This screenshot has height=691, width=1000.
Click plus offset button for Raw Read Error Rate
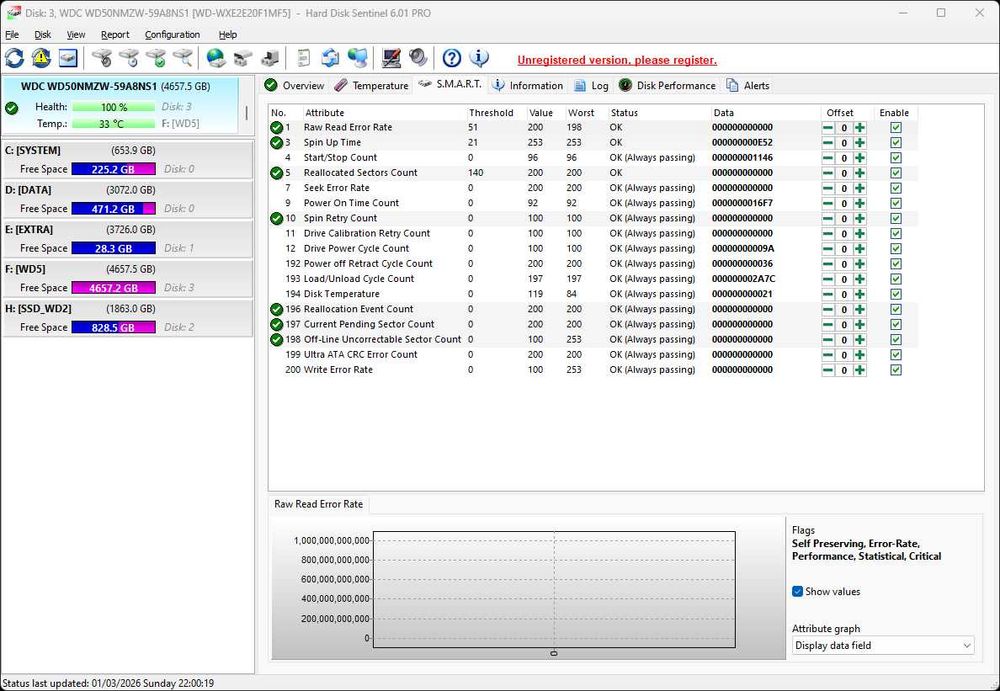tap(860, 128)
